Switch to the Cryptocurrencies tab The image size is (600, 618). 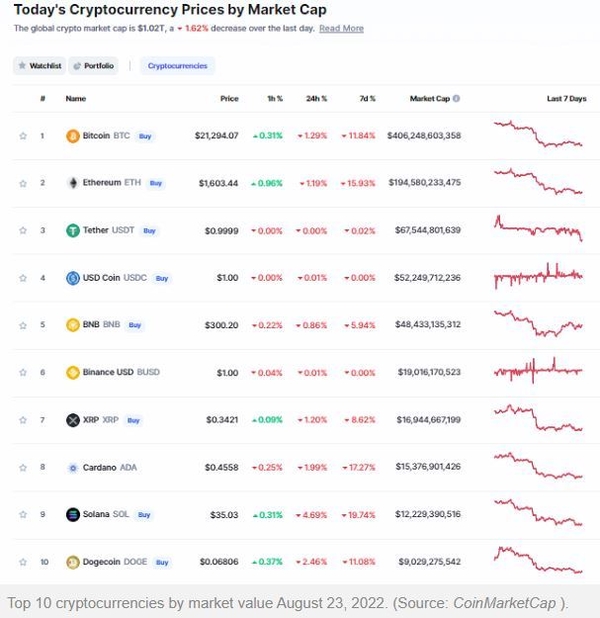177,66
